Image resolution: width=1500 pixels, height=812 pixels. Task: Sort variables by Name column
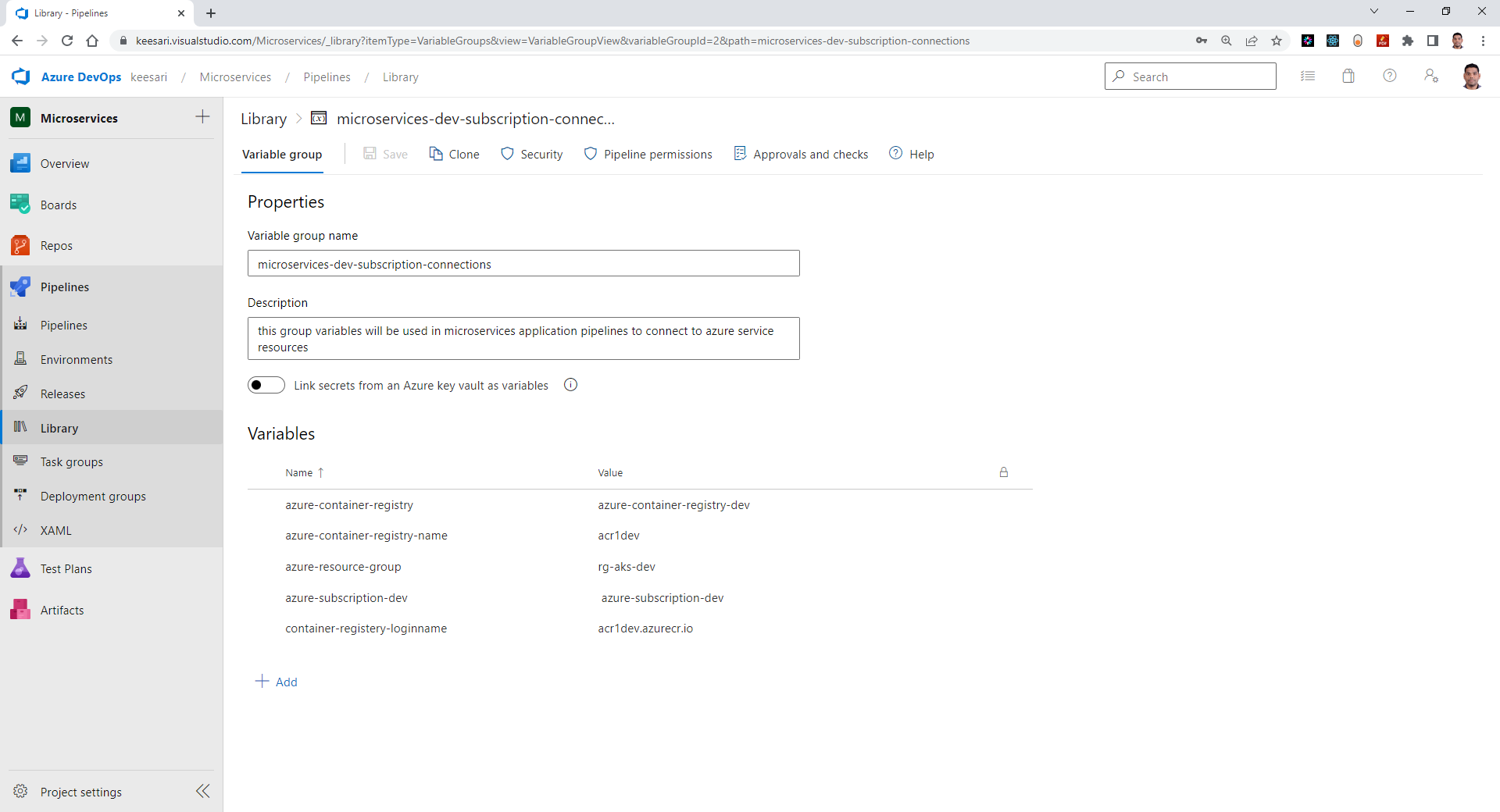pos(305,473)
